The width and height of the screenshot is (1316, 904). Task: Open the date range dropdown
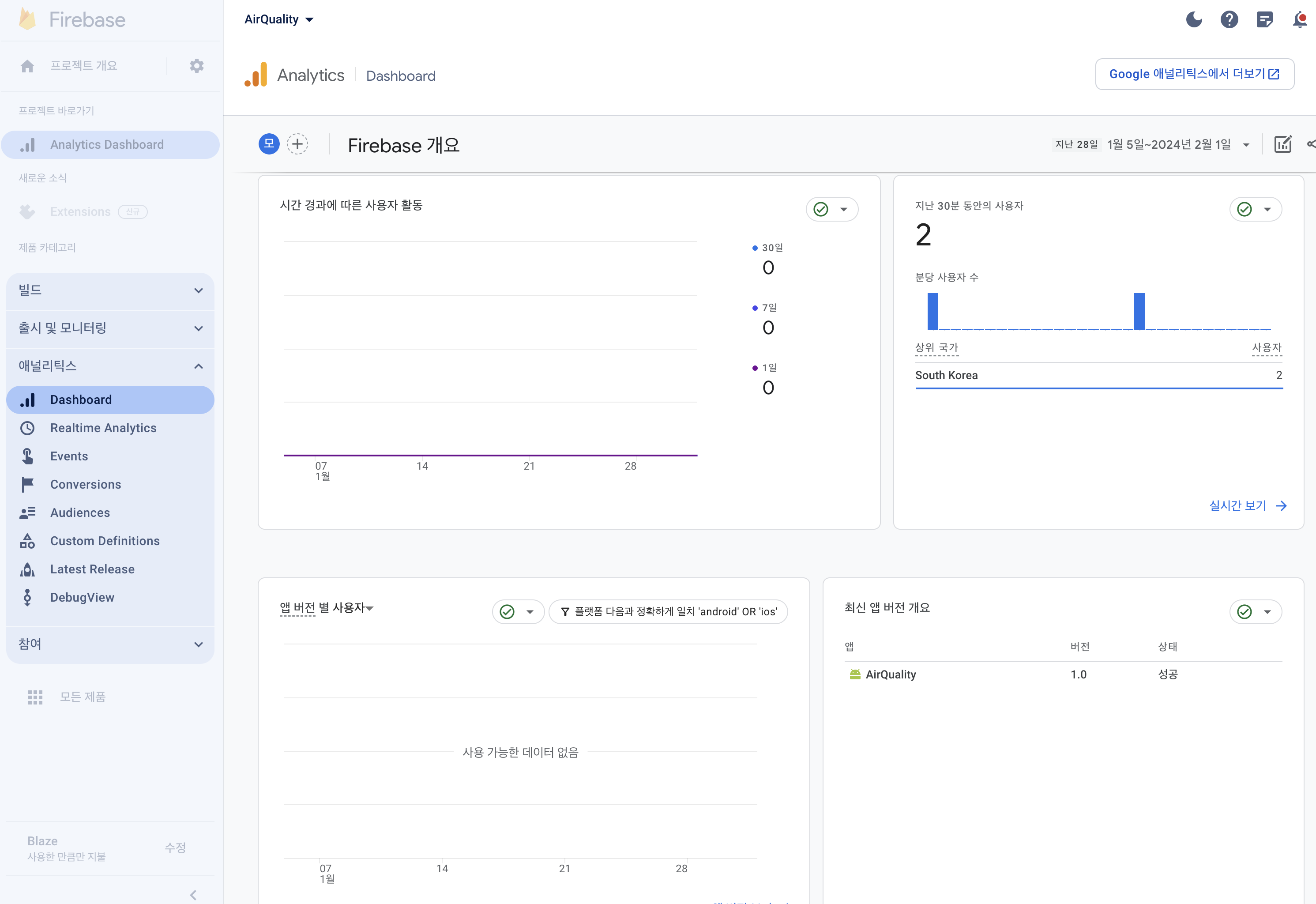pos(1246,145)
